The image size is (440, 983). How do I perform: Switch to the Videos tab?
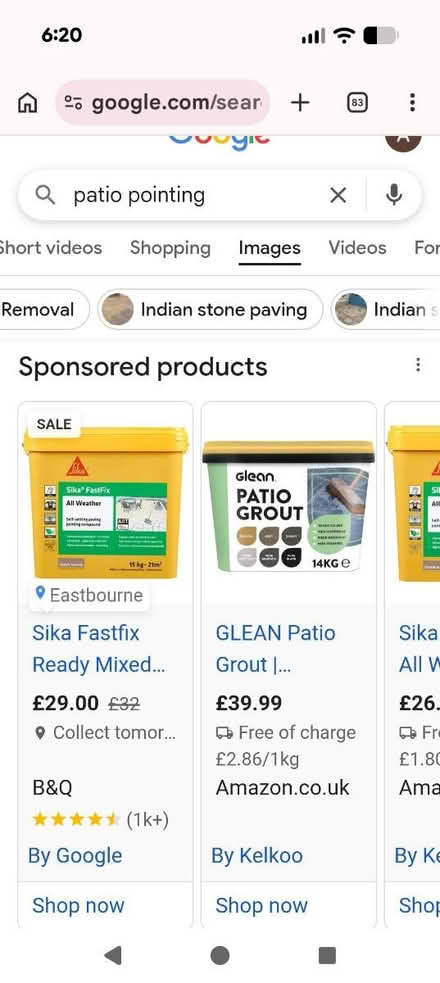[357, 248]
